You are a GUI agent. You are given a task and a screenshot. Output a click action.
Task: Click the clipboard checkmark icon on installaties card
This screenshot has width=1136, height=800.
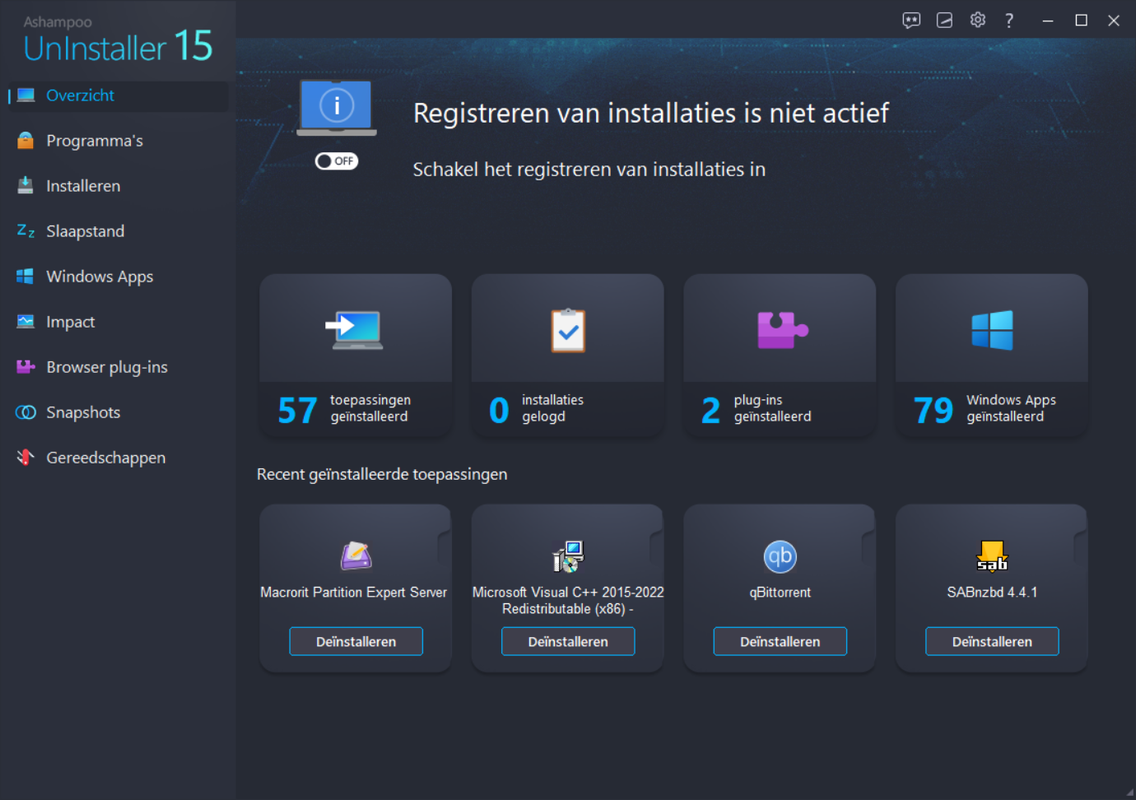pos(568,330)
